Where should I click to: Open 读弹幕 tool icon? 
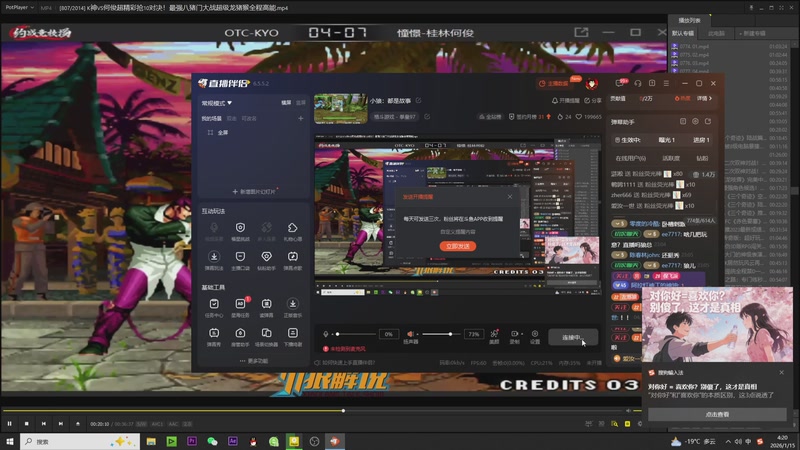[266, 308]
